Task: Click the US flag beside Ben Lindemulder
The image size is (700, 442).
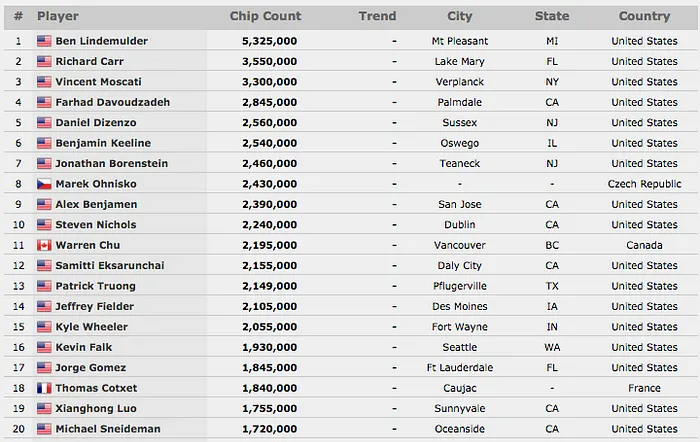Action: [44, 41]
